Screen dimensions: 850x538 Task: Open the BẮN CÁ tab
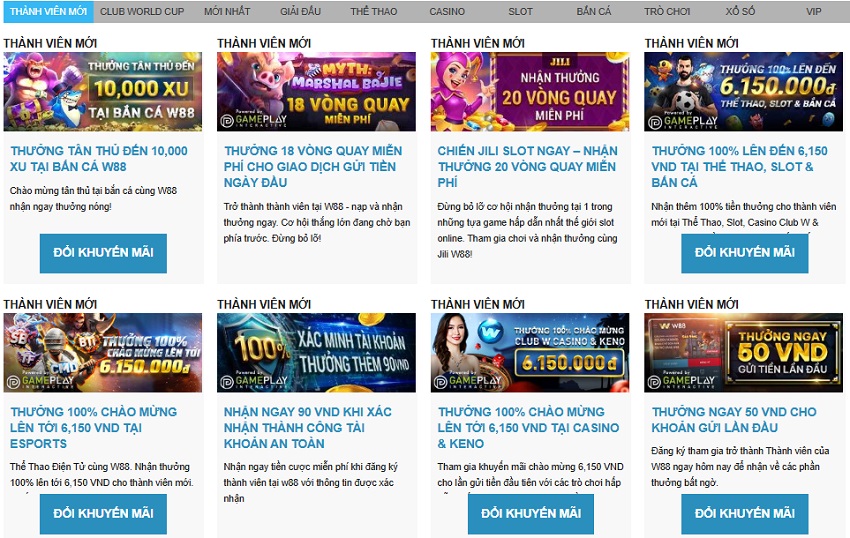pyautogui.click(x=594, y=11)
